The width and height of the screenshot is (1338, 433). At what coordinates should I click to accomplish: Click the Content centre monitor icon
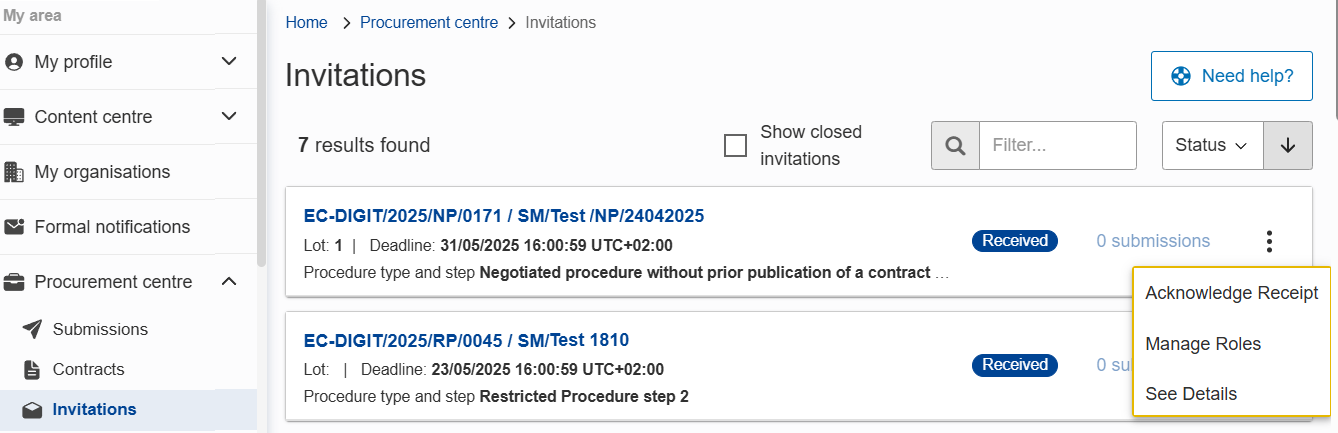tap(14, 117)
